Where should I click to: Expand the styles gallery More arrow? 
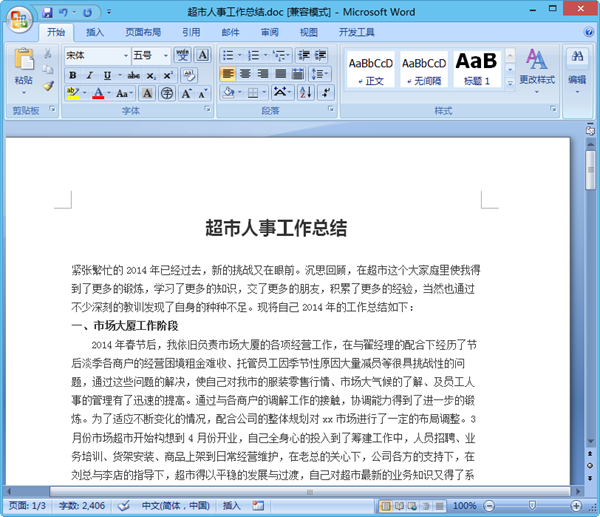click(510, 83)
